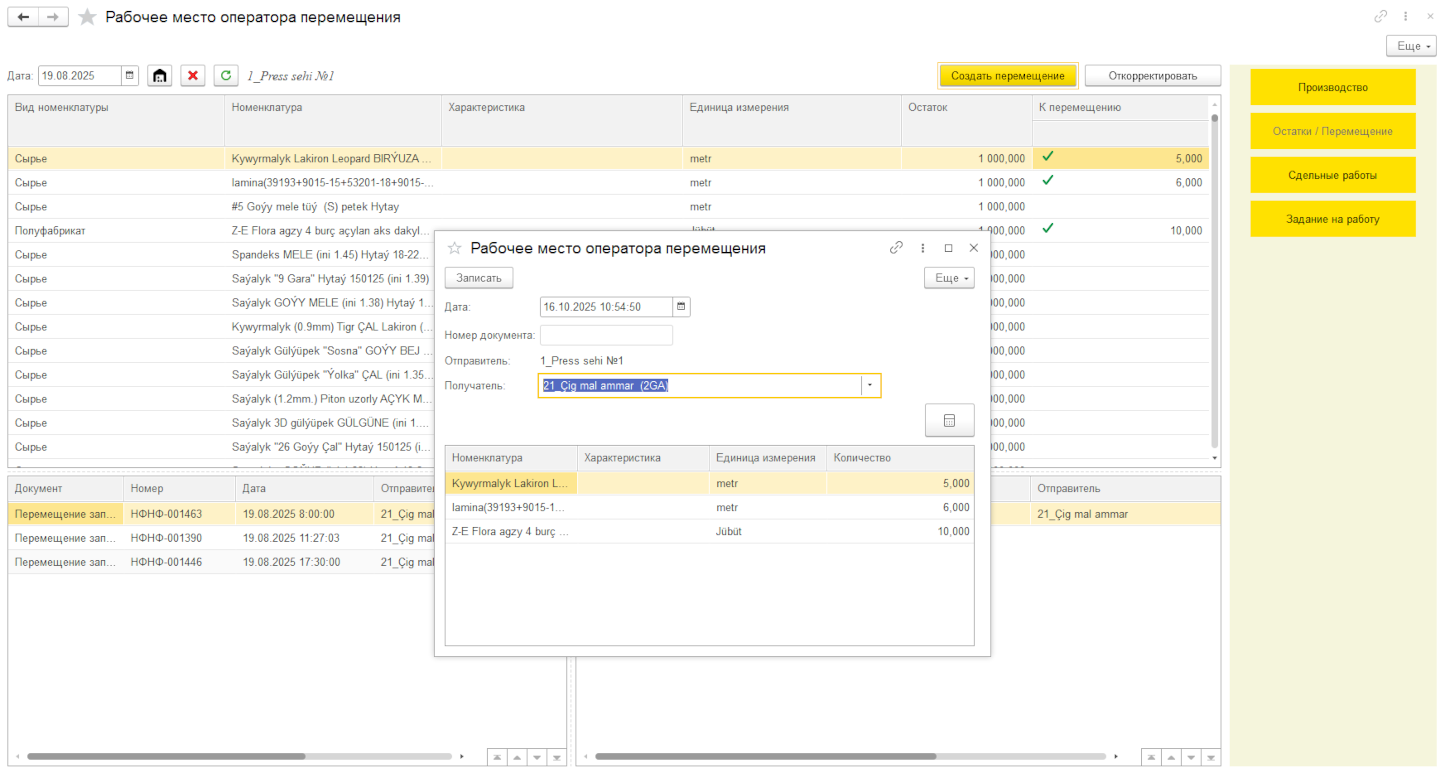The width and height of the screenshot is (1445, 773).
Task: Click the calculator icon button in the dialog
Action: coord(950,421)
